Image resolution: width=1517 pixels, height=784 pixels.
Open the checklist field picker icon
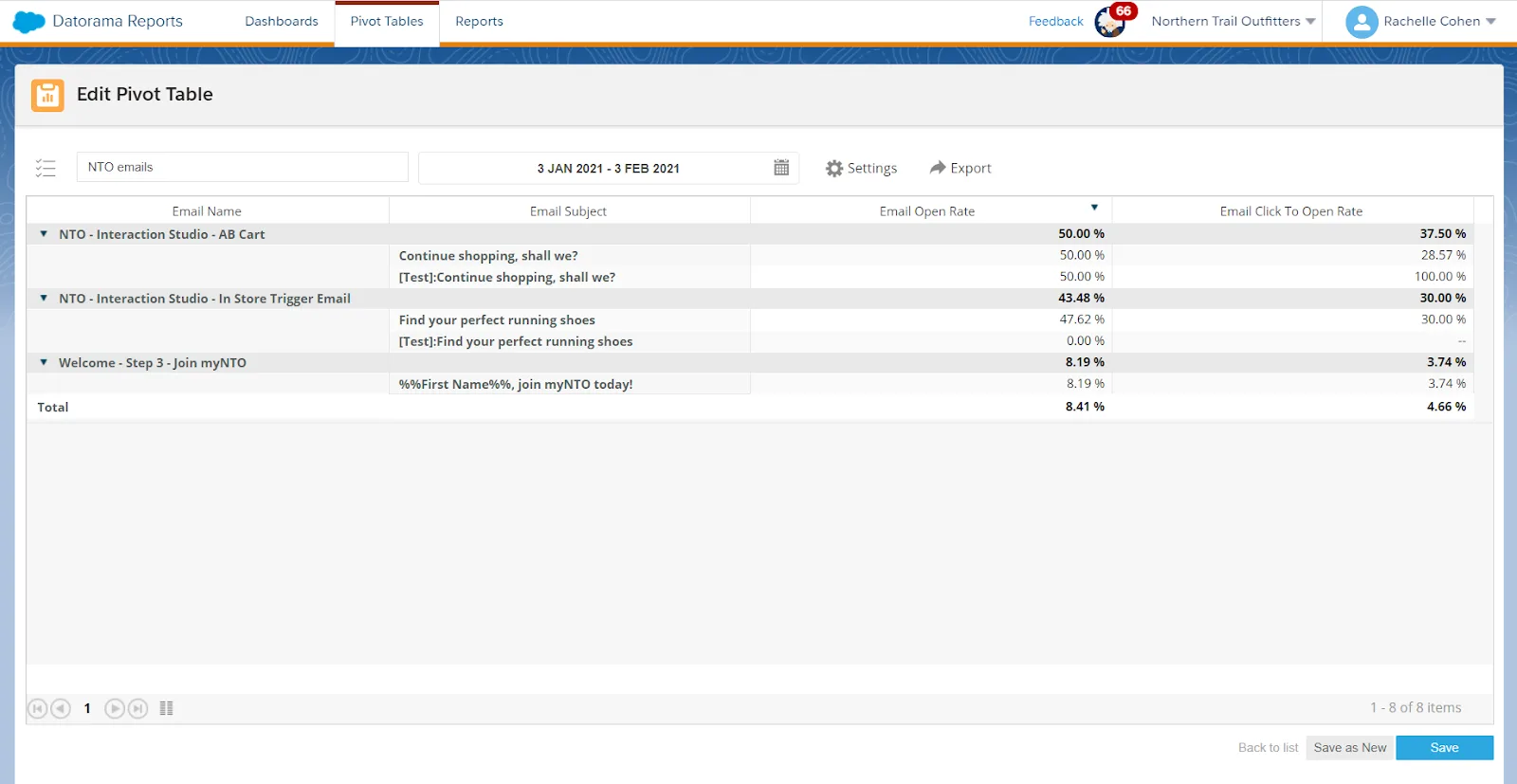click(46, 168)
